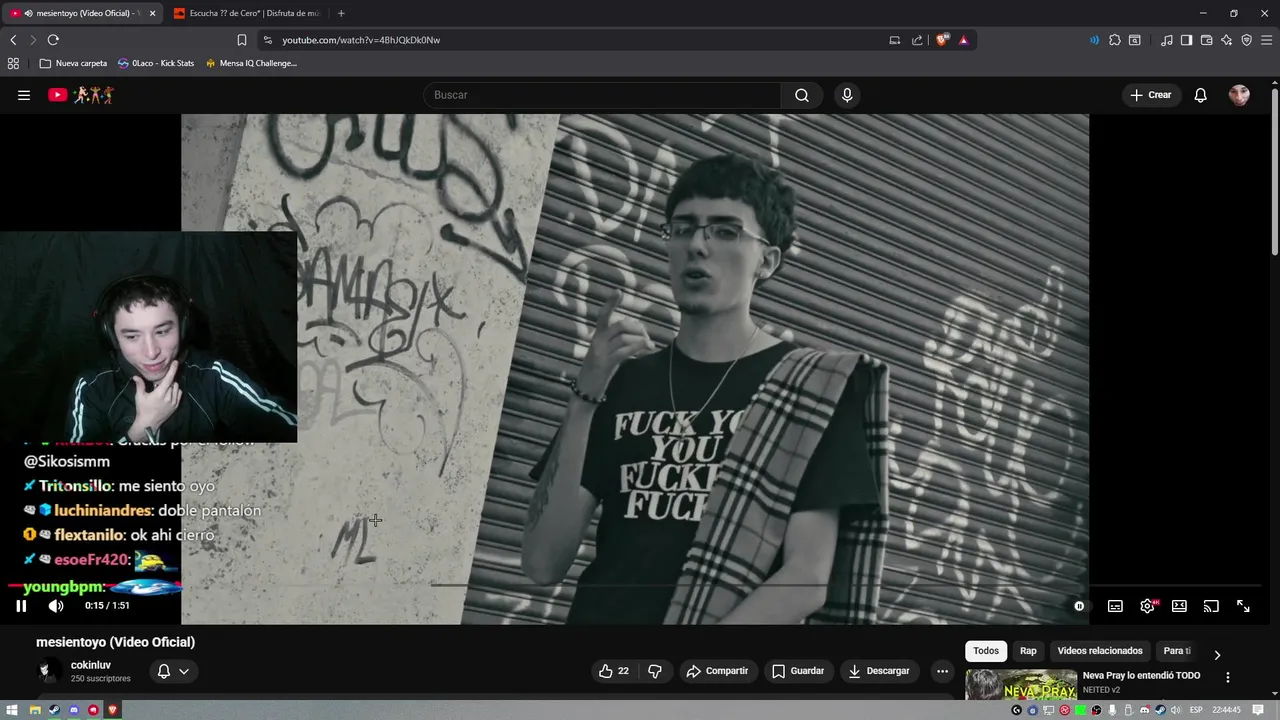Image resolution: width=1280 pixels, height=720 pixels.
Task: Switch to mesientoyo browser tab
Action: tap(82, 13)
